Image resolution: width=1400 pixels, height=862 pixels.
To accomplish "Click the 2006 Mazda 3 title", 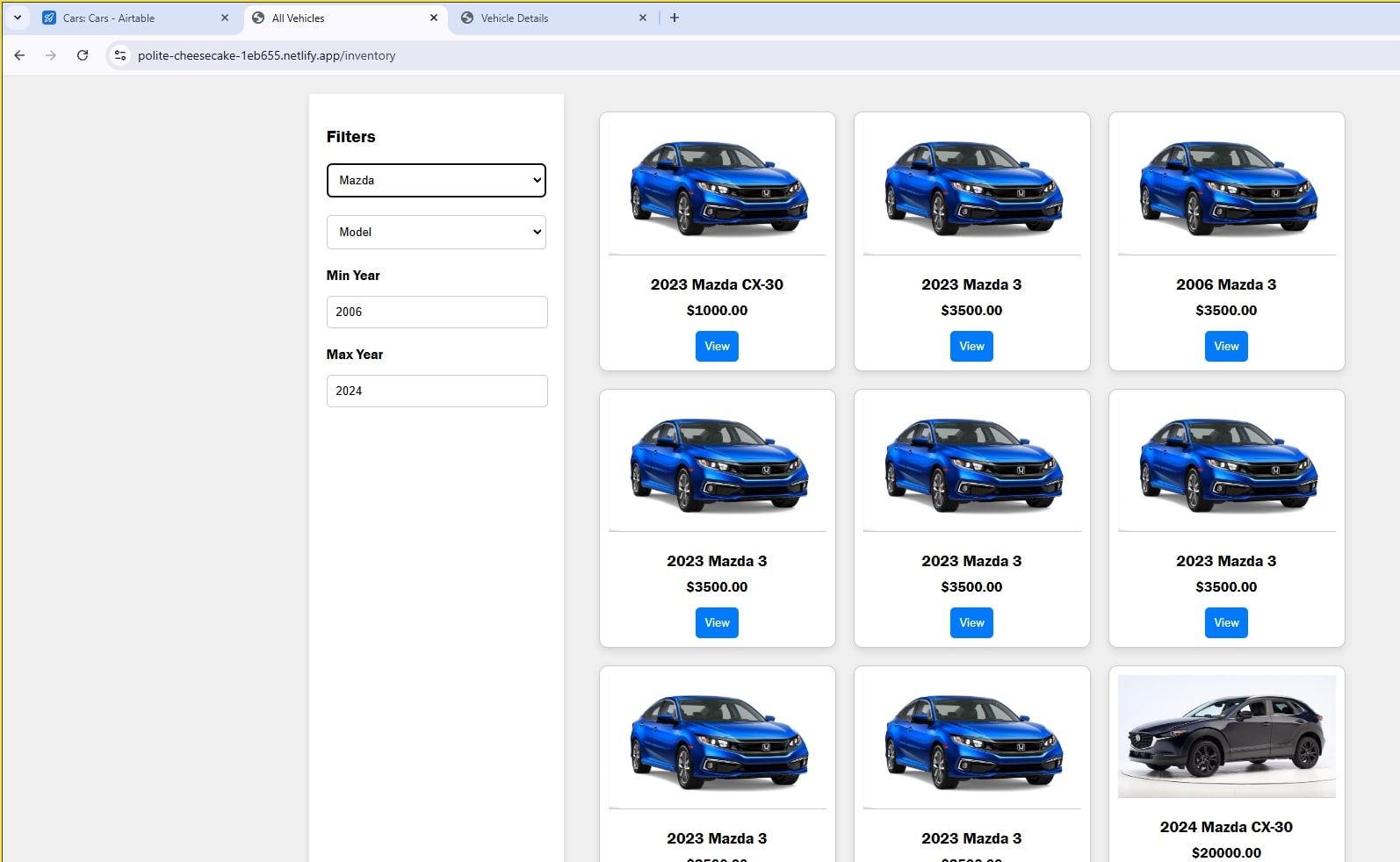I will (1226, 284).
